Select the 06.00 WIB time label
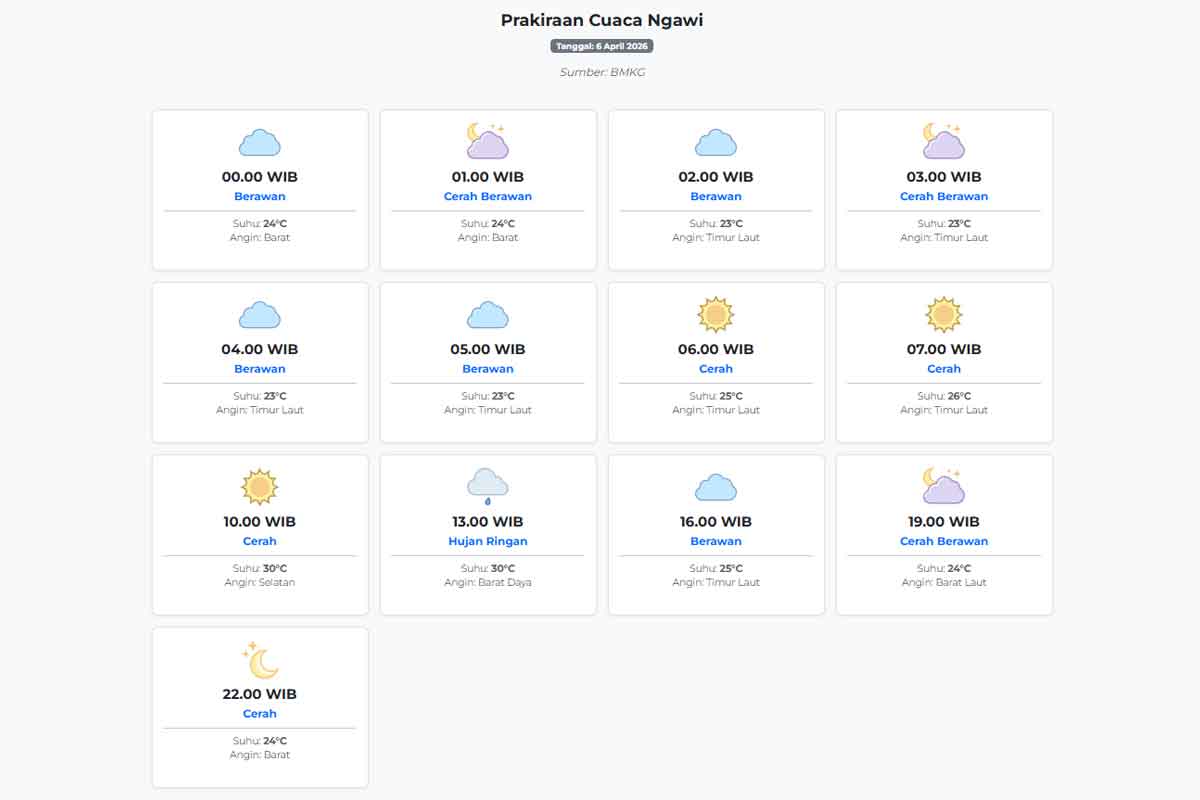This screenshot has width=1200, height=800. click(x=716, y=349)
